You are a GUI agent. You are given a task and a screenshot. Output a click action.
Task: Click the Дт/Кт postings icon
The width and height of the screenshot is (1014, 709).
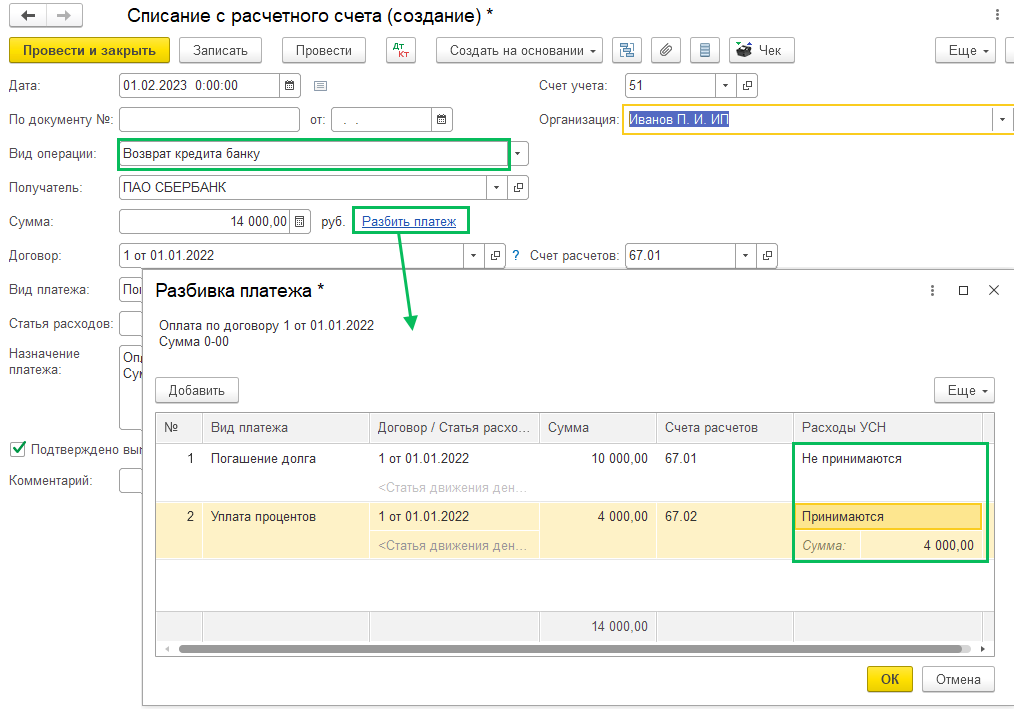pos(400,50)
